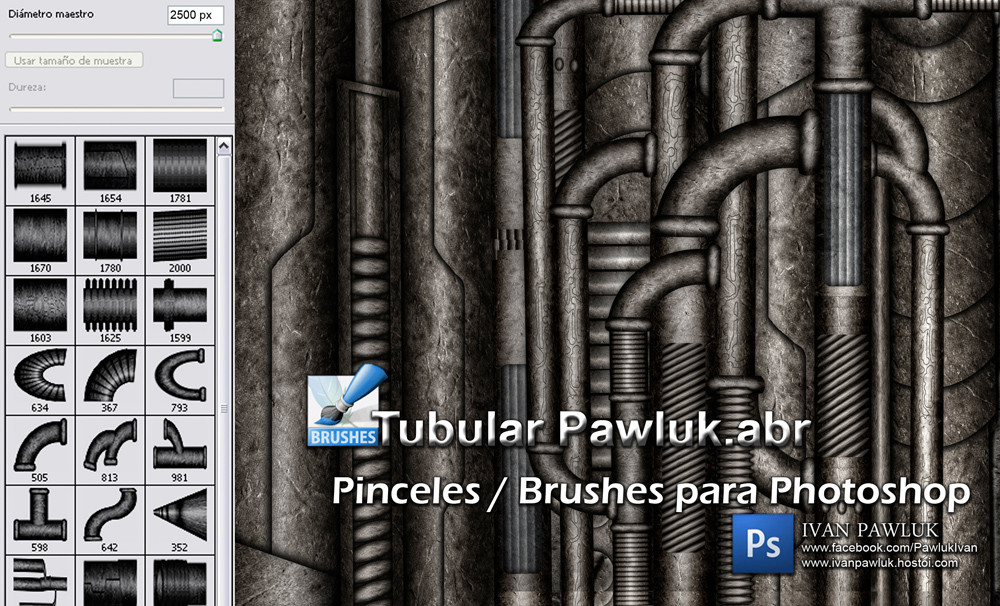Click the Diámetro maestro size field
Viewport: 1000px width, 606px height.
coord(196,15)
